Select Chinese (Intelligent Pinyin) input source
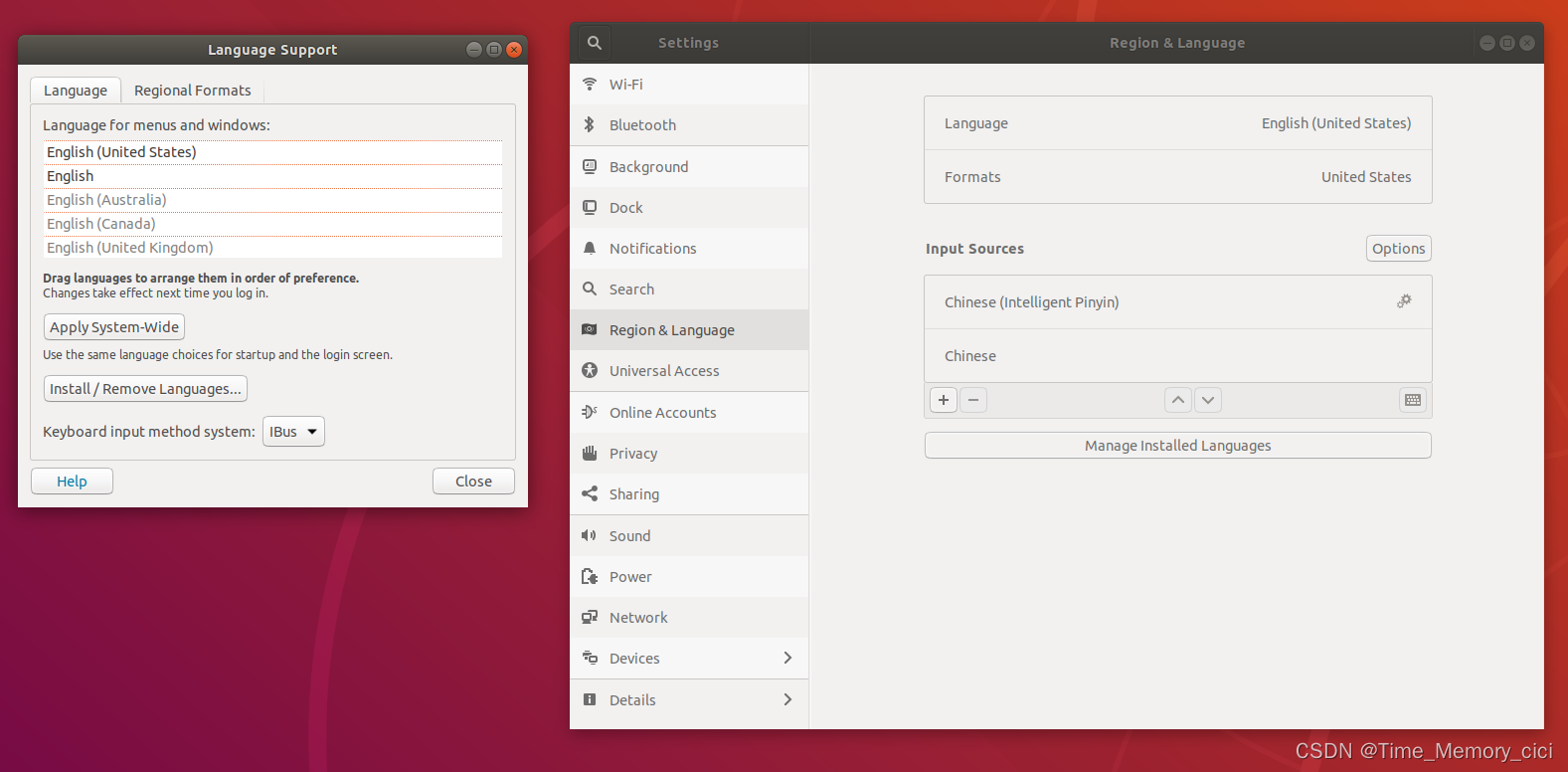The width and height of the screenshot is (1568, 772). coord(1178,302)
